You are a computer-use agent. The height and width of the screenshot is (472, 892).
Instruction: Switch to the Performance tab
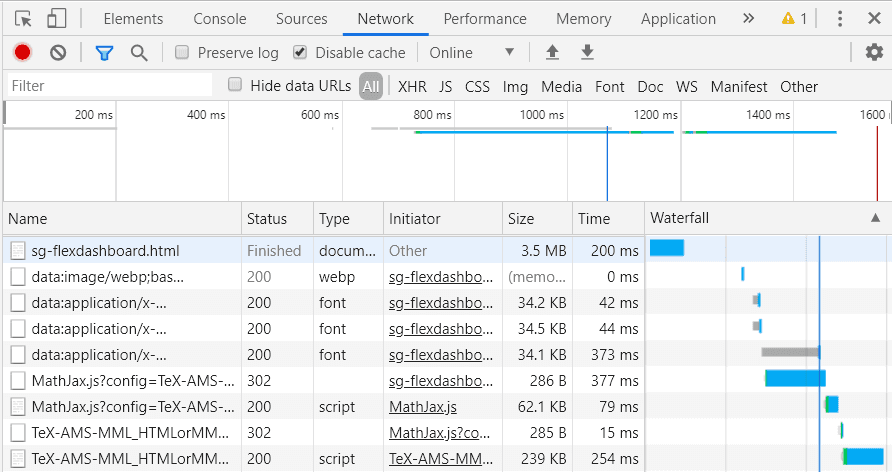(x=487, y=19)
